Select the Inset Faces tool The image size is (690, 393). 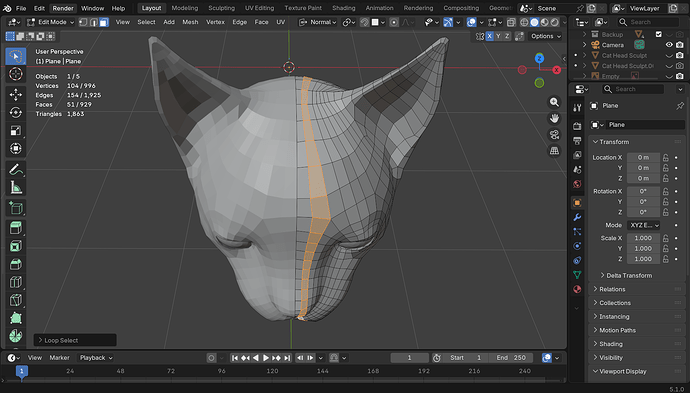[x=16, y=246]
